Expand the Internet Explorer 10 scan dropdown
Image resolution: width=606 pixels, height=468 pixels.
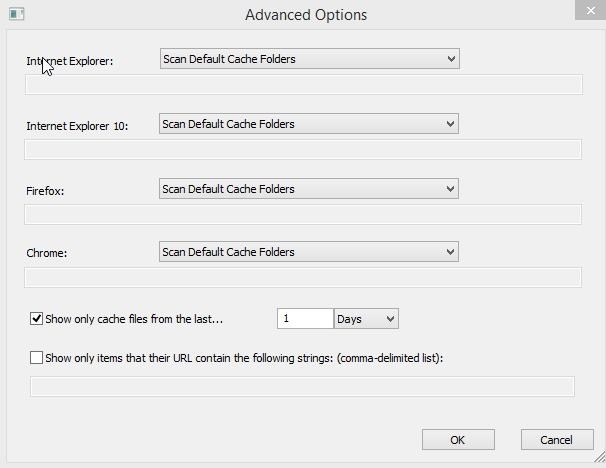[309, 124]
